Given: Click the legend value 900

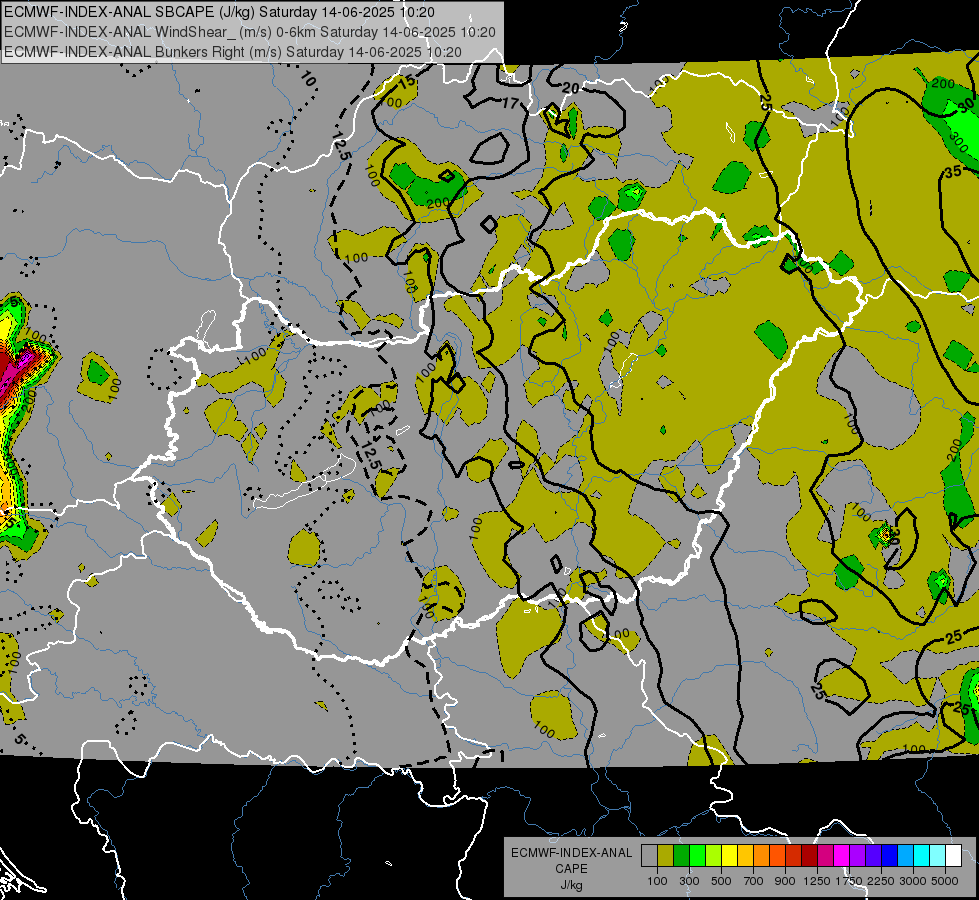Looking at the screenshot, I should tap(785, 881).
